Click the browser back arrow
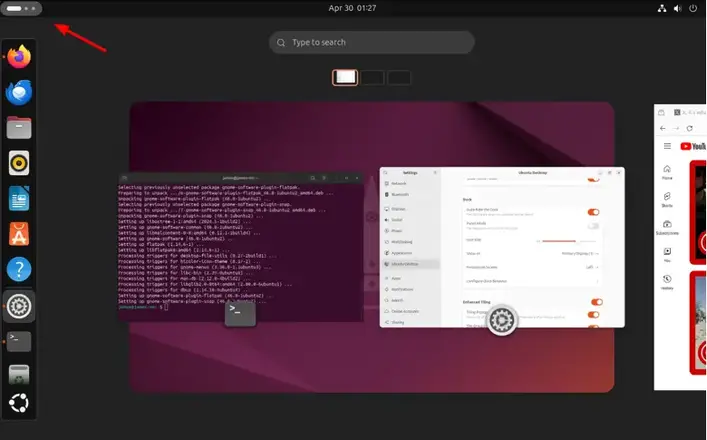Image resolution: width=707 pixels, height=440 pixels. click(x=662, y=128)
